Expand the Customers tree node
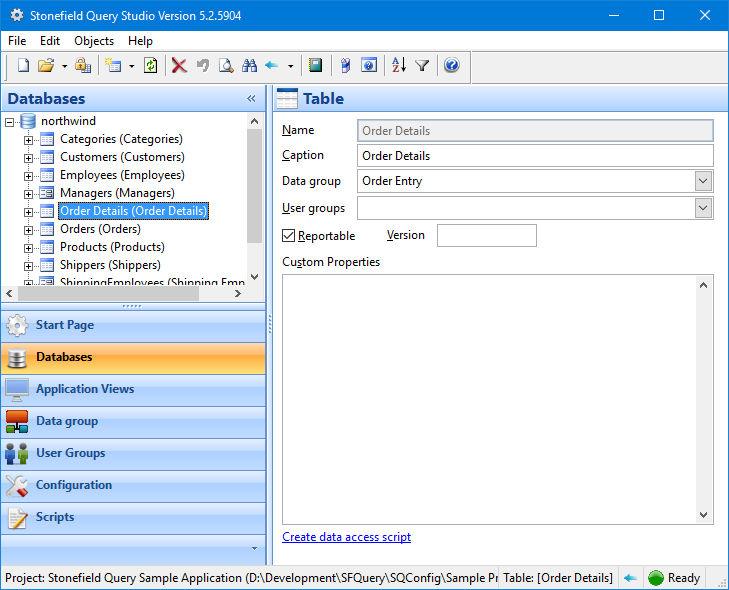The width and height of the screenshot is (729, 590). coord(28,157)
